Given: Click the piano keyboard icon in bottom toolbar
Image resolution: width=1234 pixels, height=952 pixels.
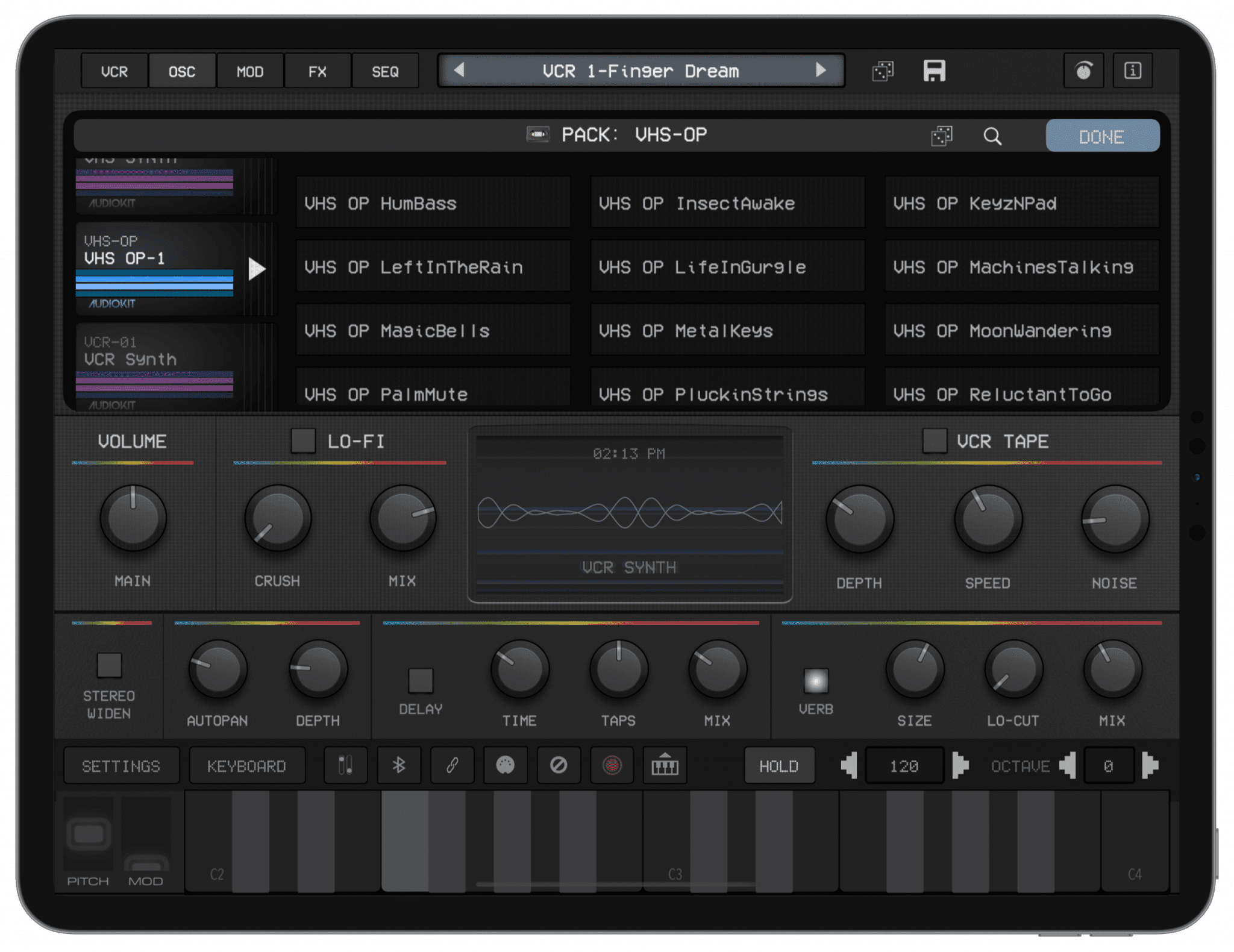Looking at the screenshot, I should tap(665, 765).
